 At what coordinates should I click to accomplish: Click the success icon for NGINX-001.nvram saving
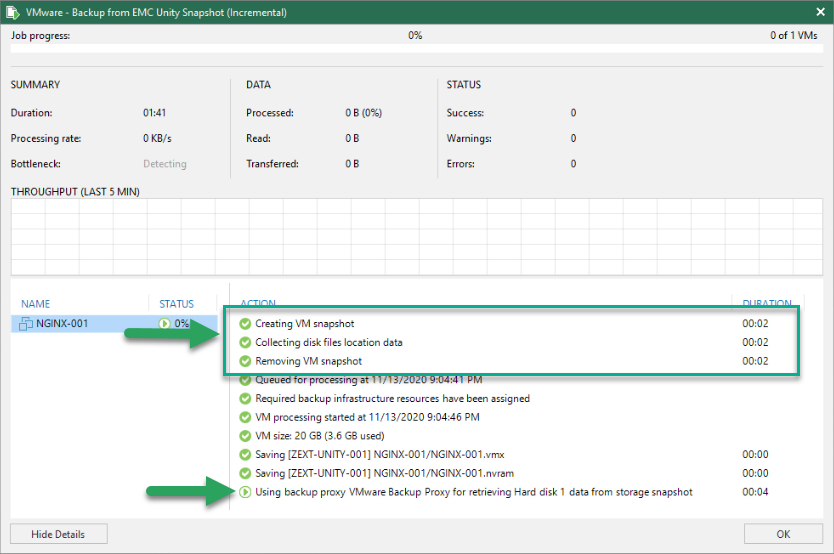245,473
